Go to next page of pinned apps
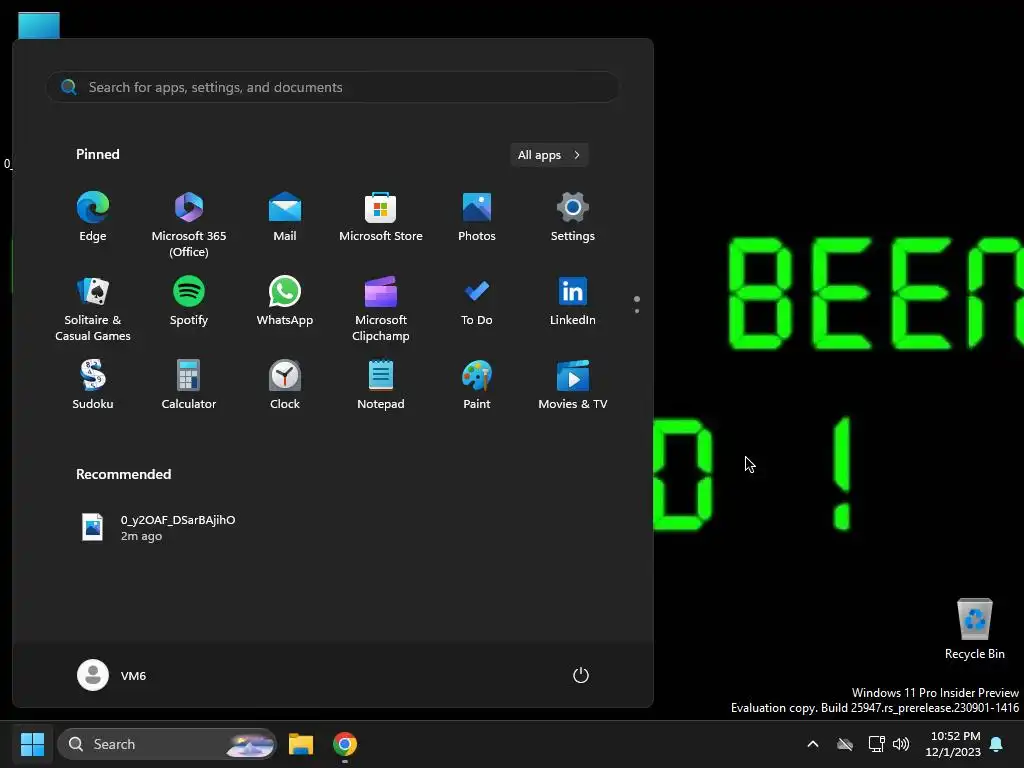 coord(637,311)
